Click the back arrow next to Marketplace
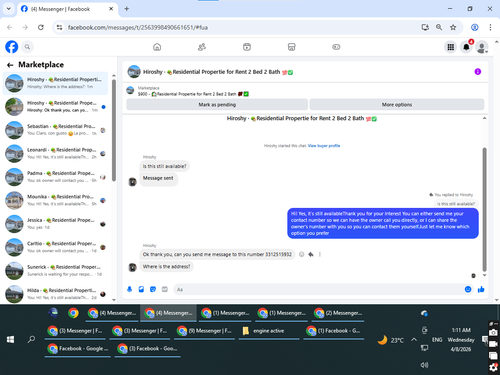This screenshot has height=375, width=500. [10, 65]
